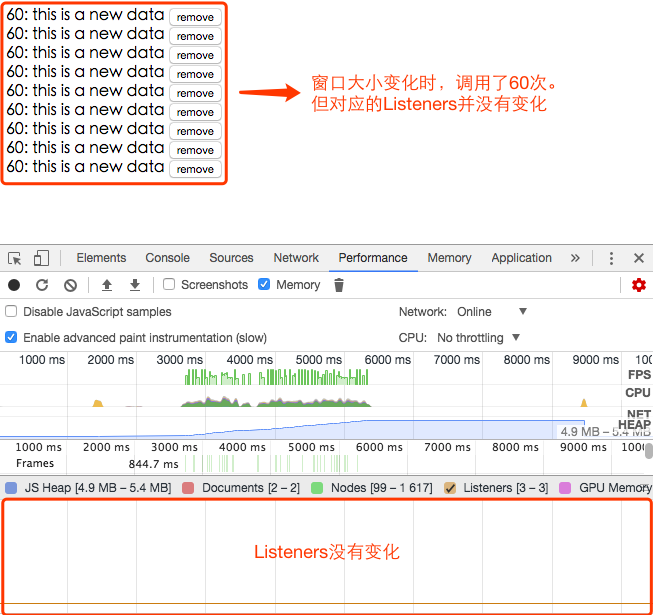The height and width of the screenshot is (615, 653).
Task: Go to the Application tab
Action: 521,258
